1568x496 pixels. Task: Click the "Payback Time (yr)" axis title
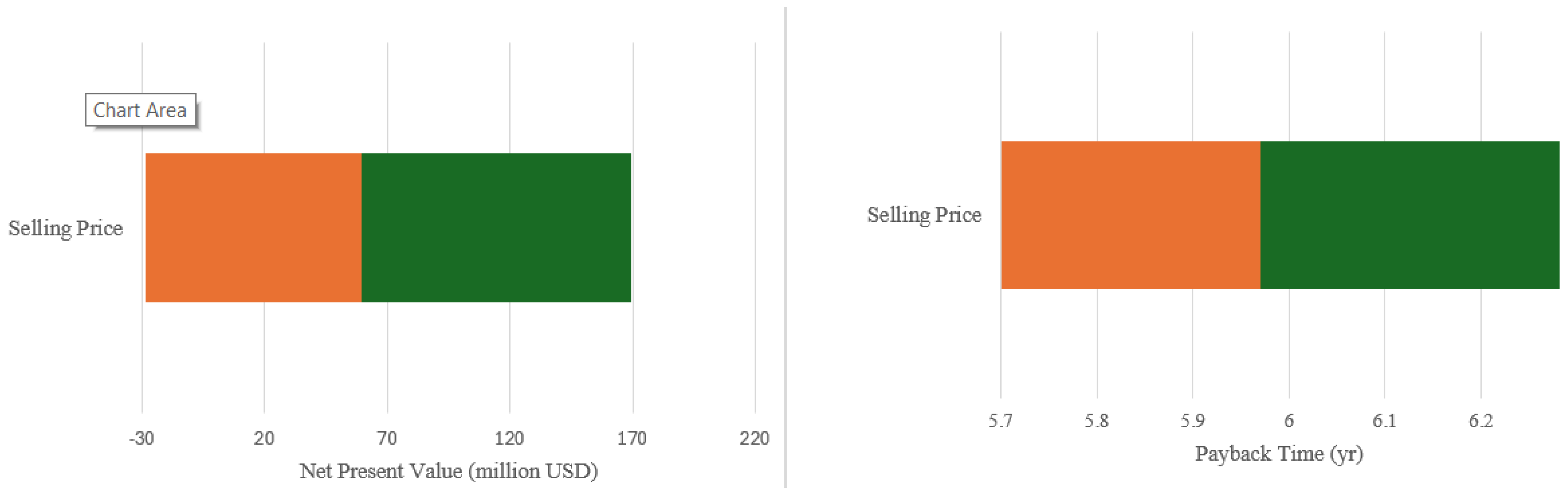[1279, 453]
